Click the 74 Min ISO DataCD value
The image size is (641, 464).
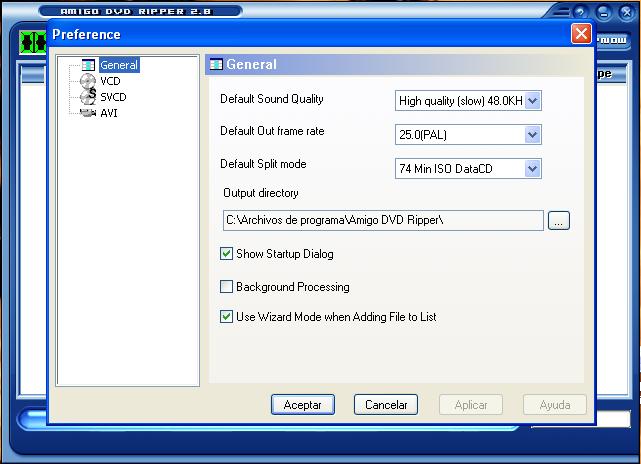[x=446, y=168]
